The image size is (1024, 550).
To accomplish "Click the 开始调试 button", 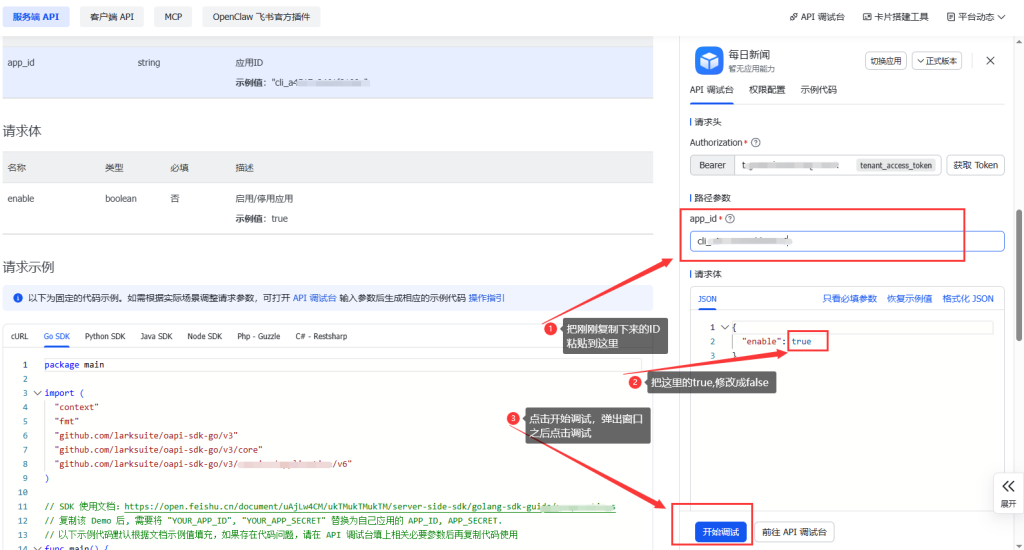I will coord(721,532).
